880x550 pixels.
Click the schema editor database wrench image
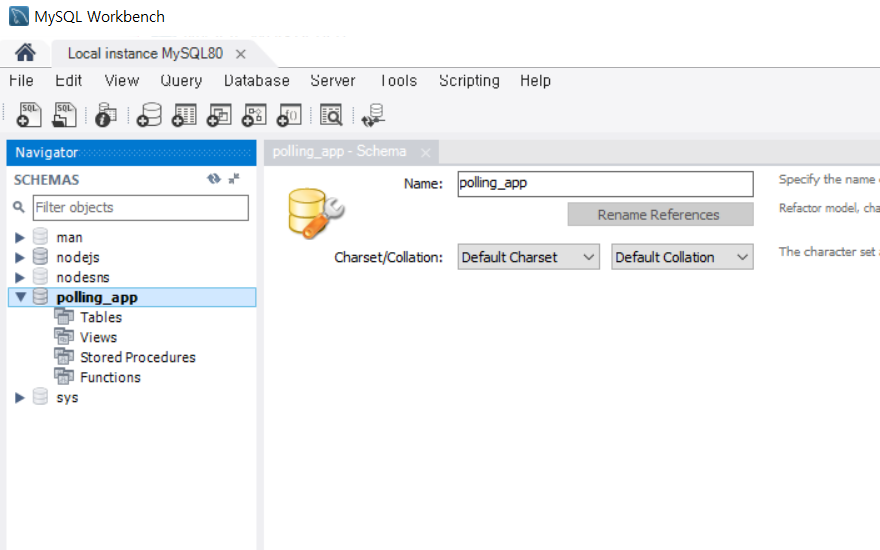tap(316, 213)
